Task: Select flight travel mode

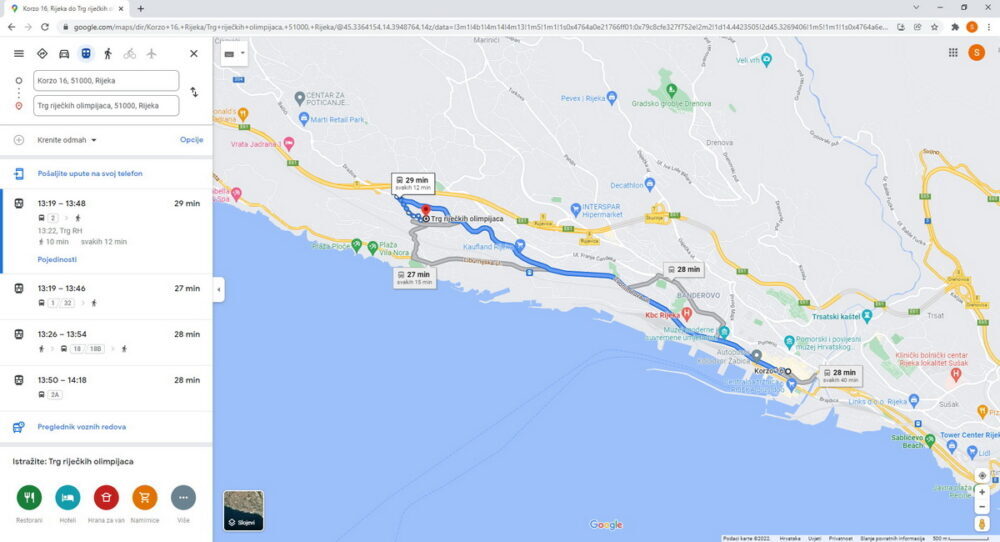Action: coord(151,54)
